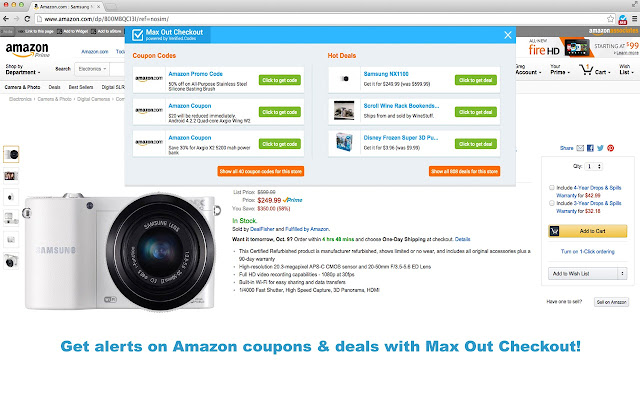Open the Qty quantity selector
The height and width of the screenshot is (400, 640).
tap(594, 167)
